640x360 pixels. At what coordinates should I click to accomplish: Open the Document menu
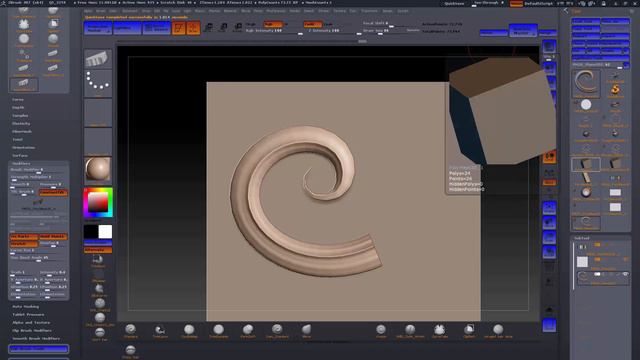tap(130, 11)
